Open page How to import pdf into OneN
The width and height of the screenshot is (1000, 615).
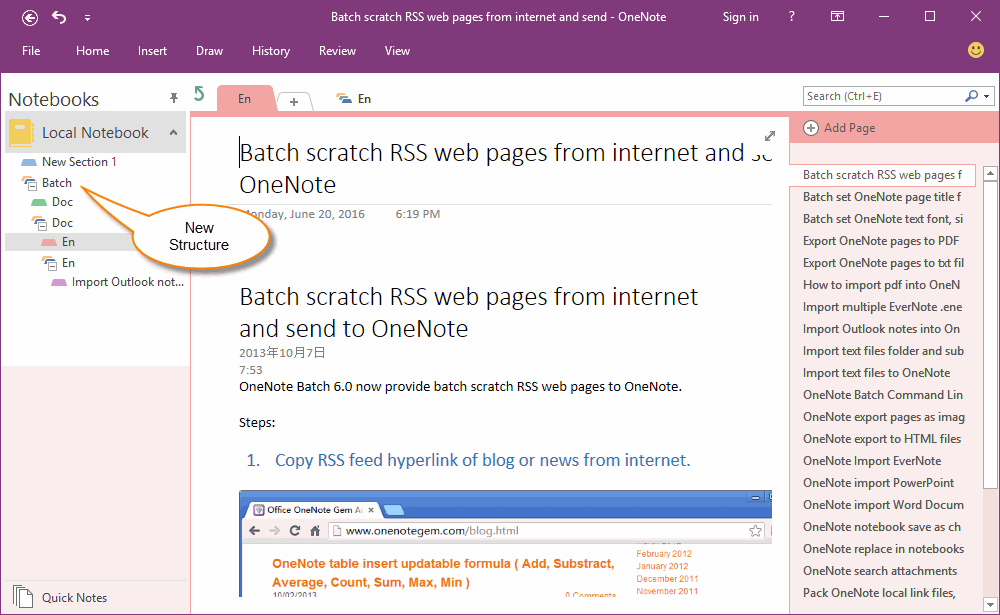tap(882, 285)
